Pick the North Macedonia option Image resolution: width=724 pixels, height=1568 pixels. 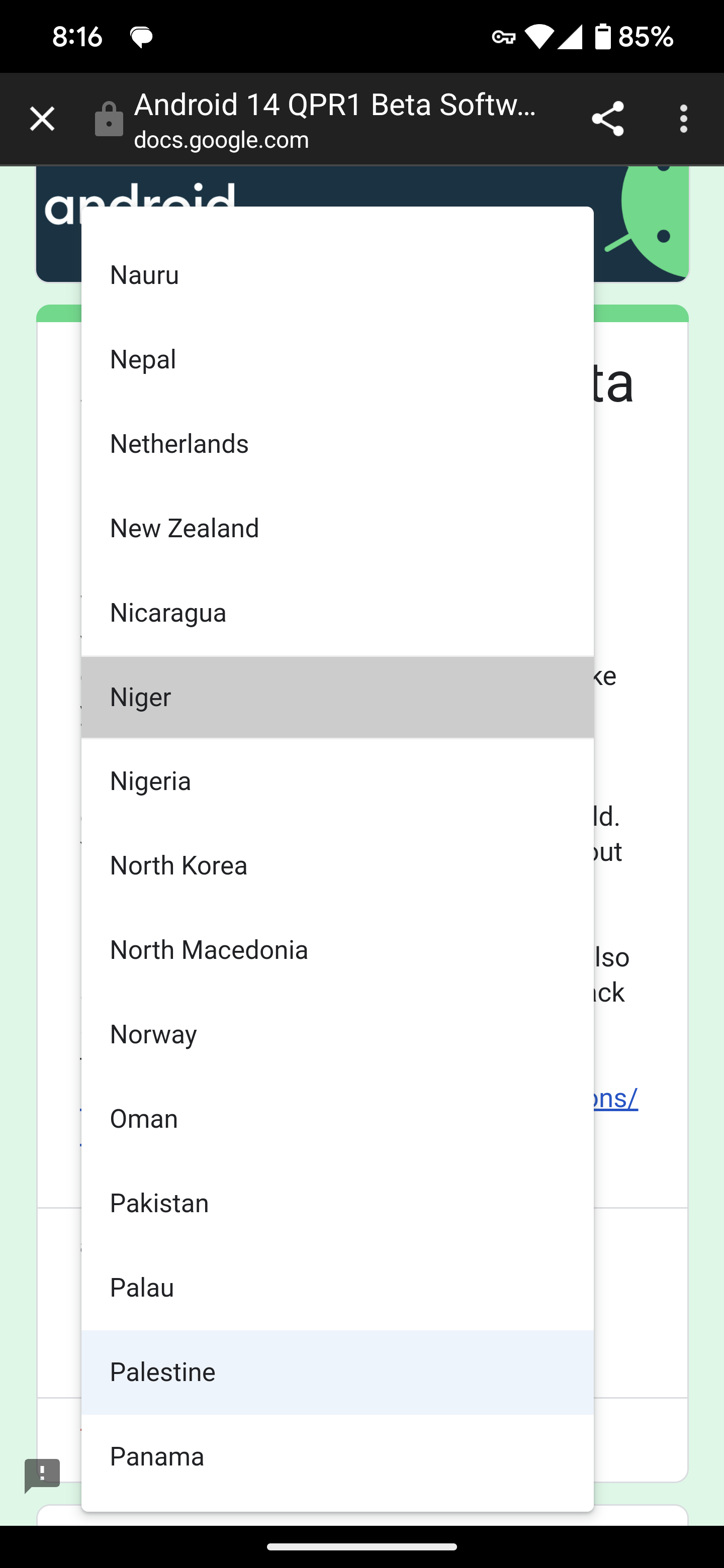pos(337,950)
